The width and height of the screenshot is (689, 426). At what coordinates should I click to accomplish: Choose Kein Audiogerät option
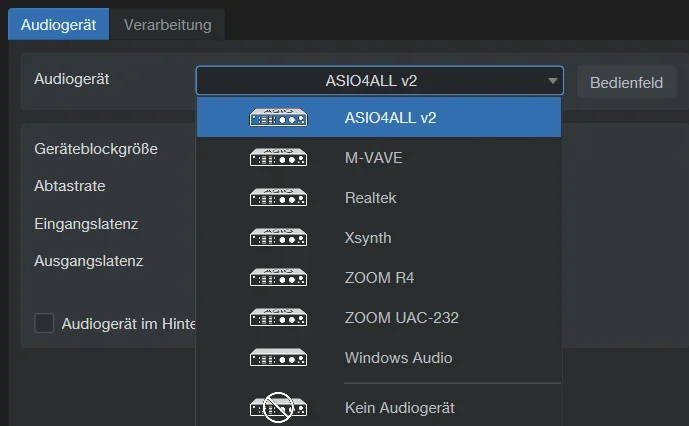click(x=399, y=408)
